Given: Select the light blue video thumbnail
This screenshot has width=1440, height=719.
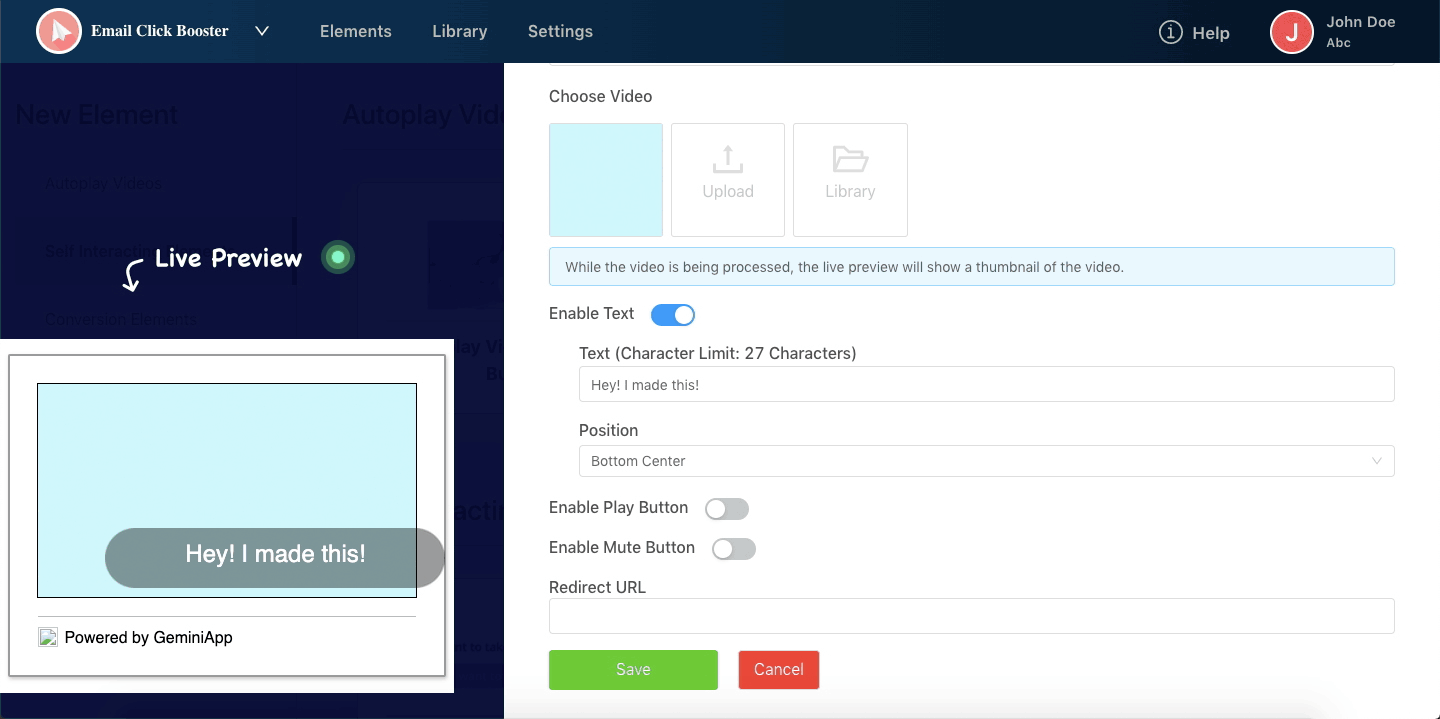Looking at the screenshot, I should pos(606,180).
